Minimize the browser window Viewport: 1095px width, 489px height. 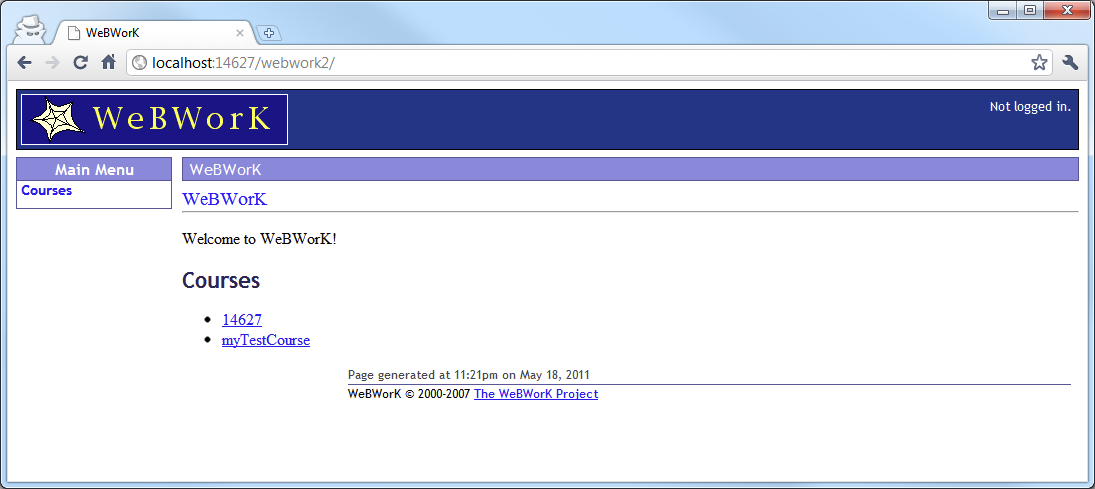click(1004, 10)
